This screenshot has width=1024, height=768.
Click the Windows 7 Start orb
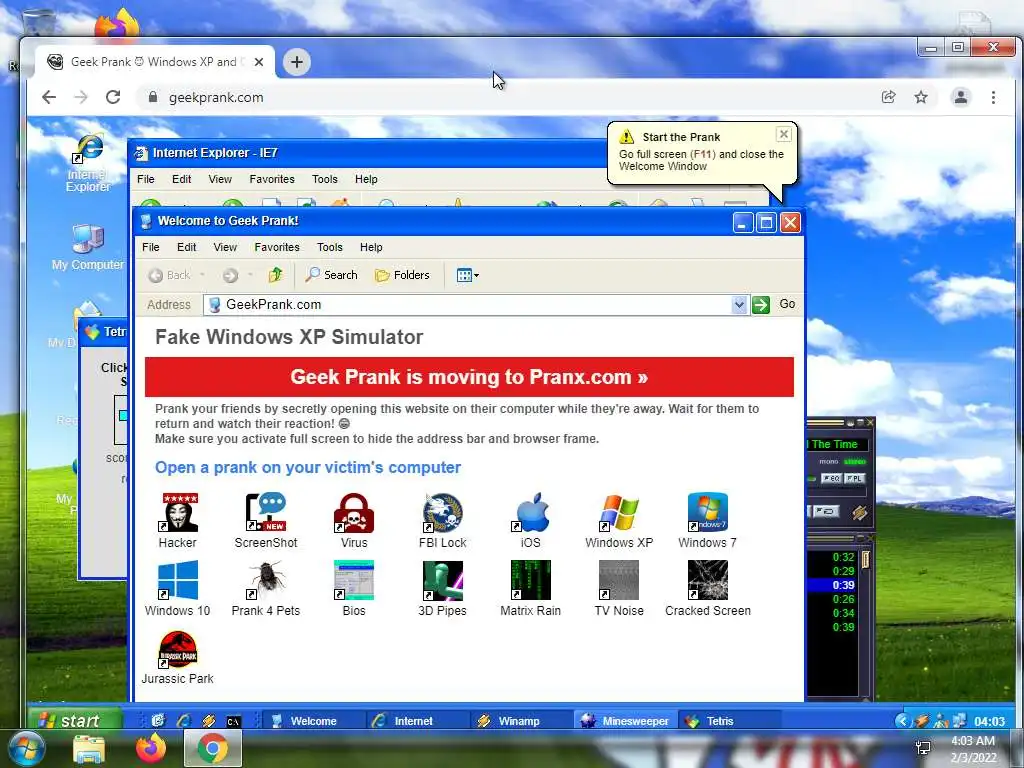coord(26,748)
